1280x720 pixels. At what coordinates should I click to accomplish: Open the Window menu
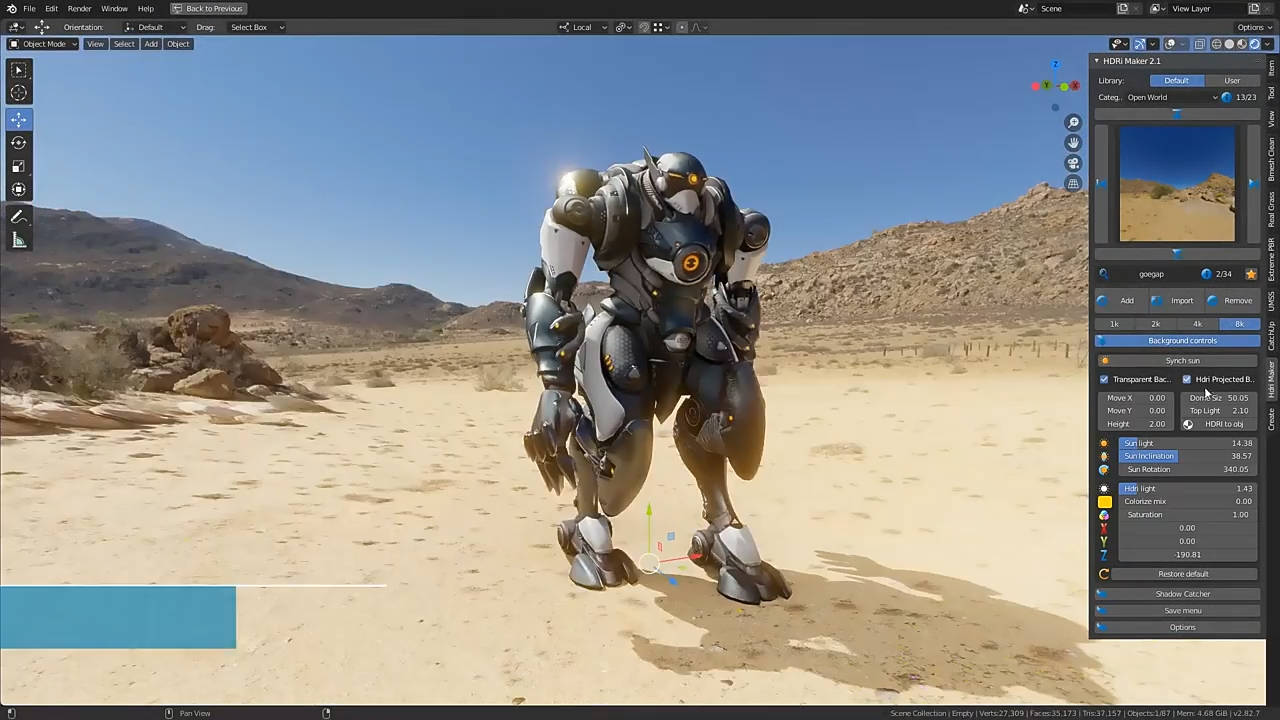[114, 8]
